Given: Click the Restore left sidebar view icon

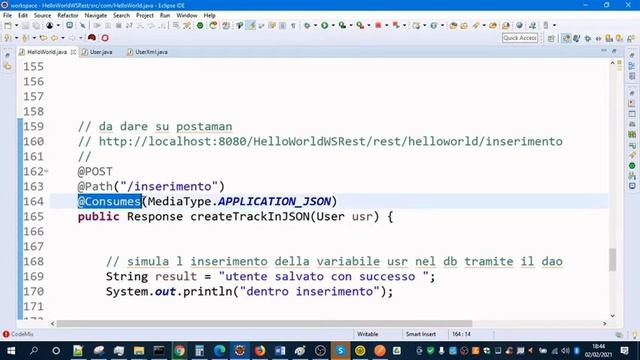Looking at the screenshot, I should pyautogui.click(x=8, y=55).
